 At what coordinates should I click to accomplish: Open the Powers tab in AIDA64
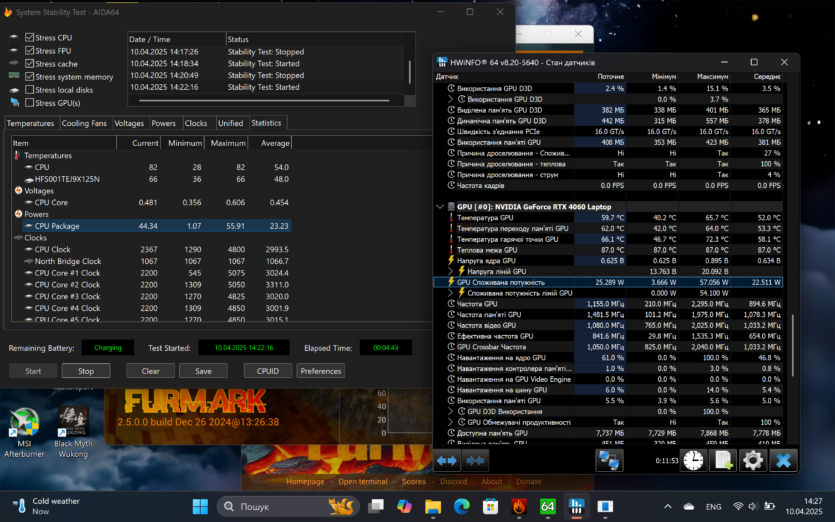pyautogui.click(x=163, y=123)
